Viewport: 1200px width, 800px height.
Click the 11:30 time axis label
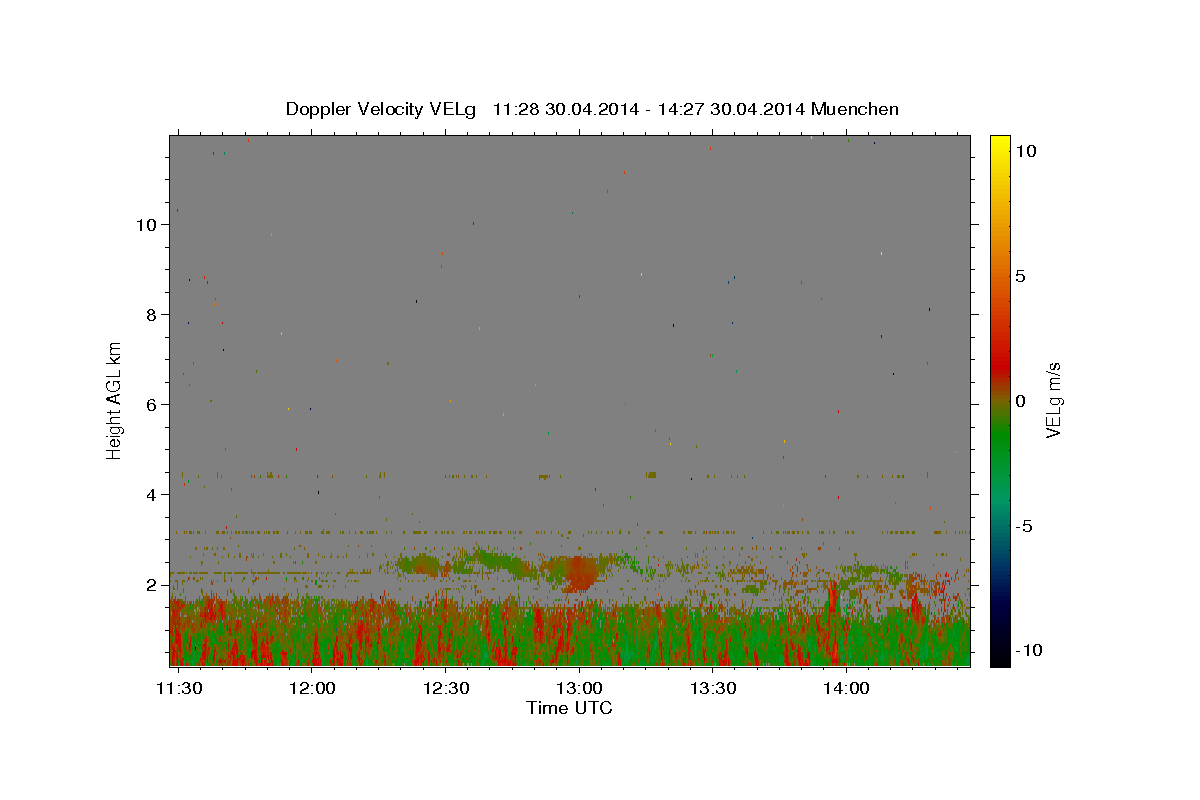click(x=179, y=688)
